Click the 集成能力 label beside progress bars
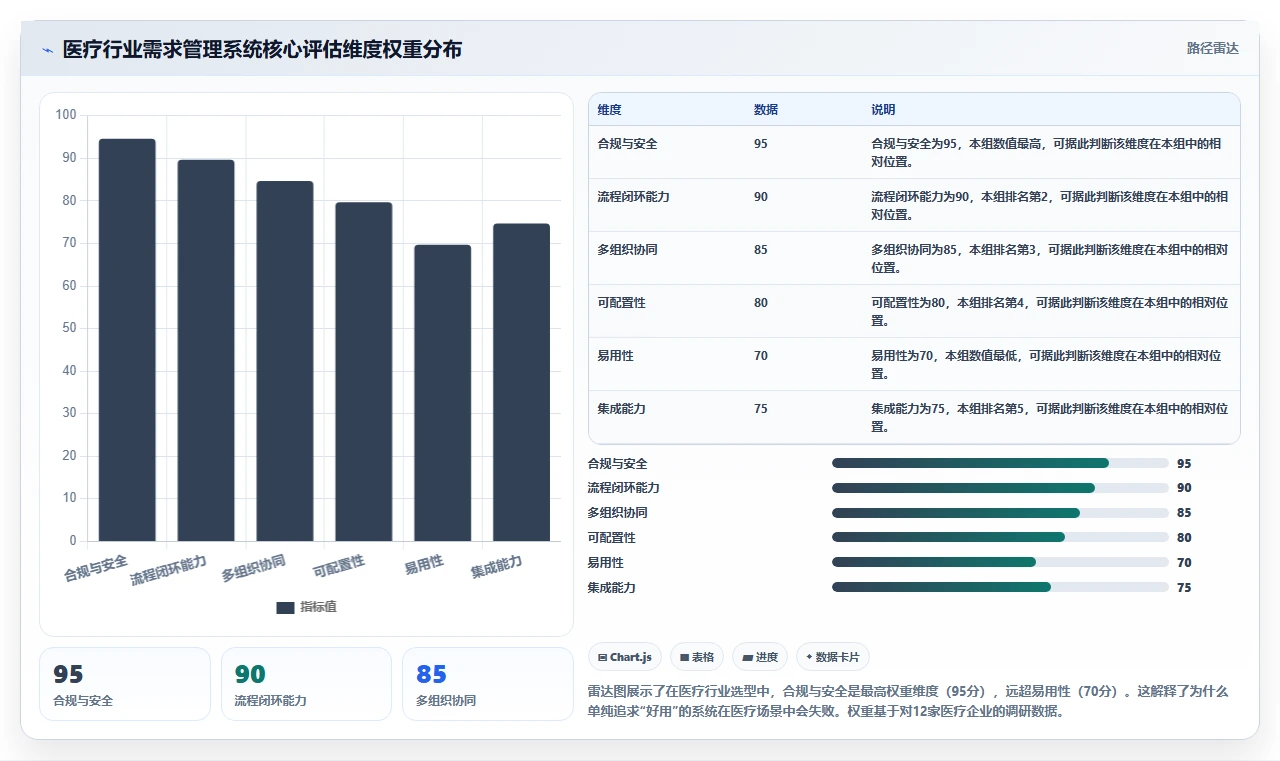The height and width of the screenshot is (761, 1280). click(x=612, y=588)
